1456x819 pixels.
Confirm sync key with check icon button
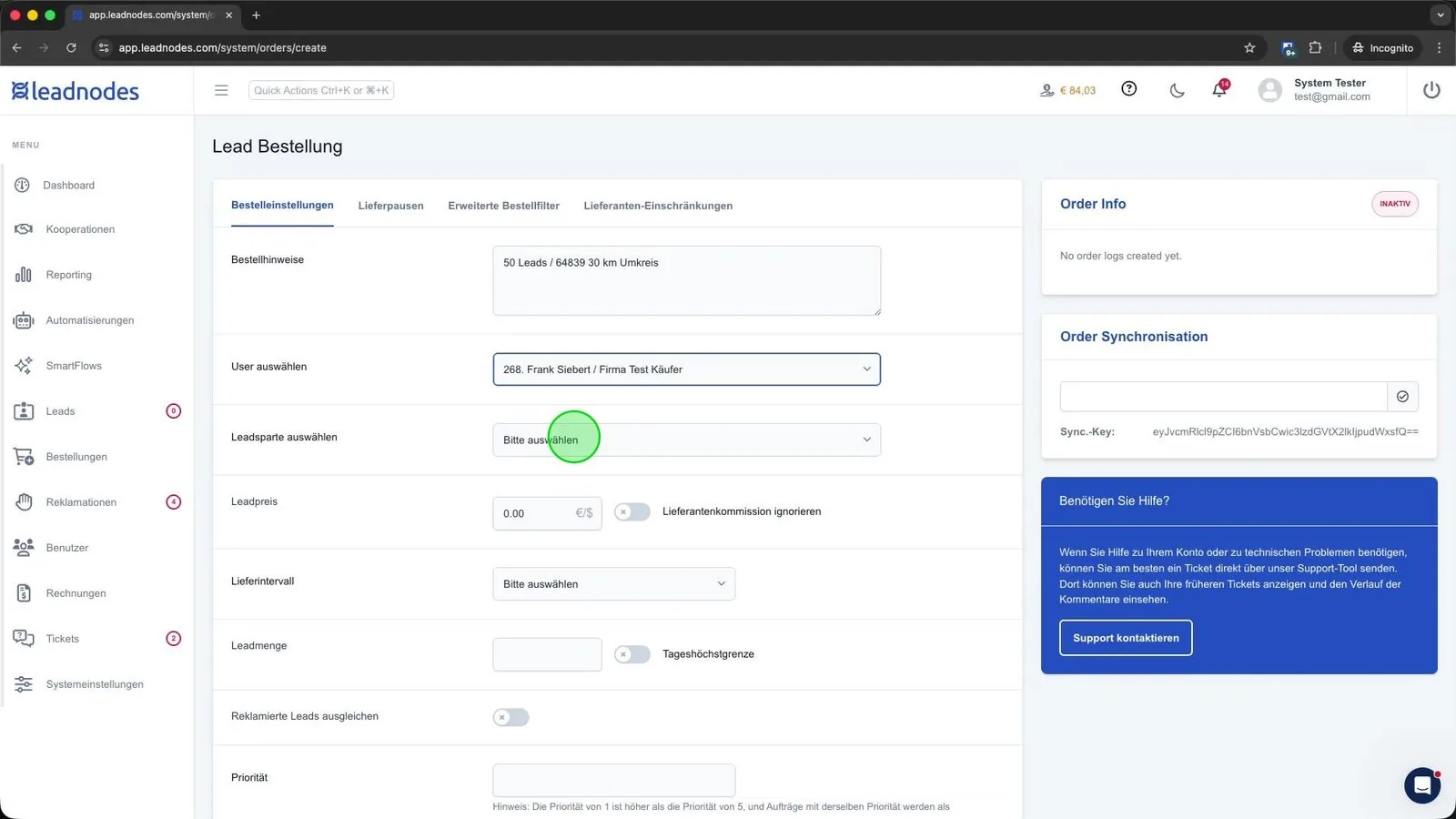[x=1402, y=397]
